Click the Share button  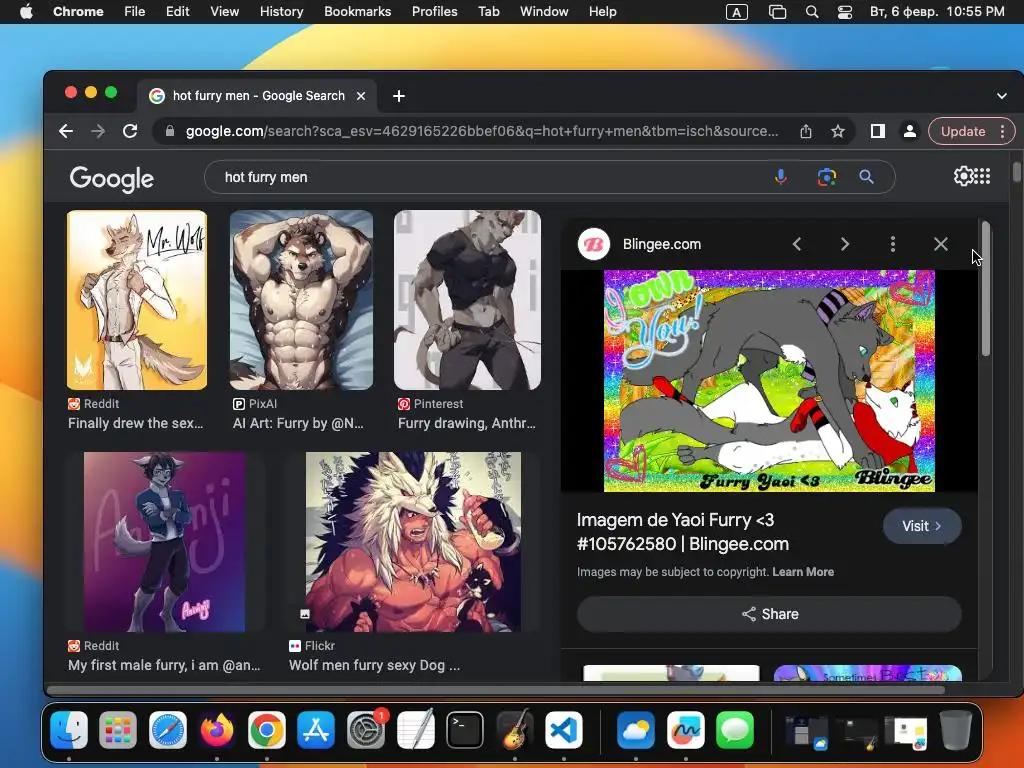point(769,614)
